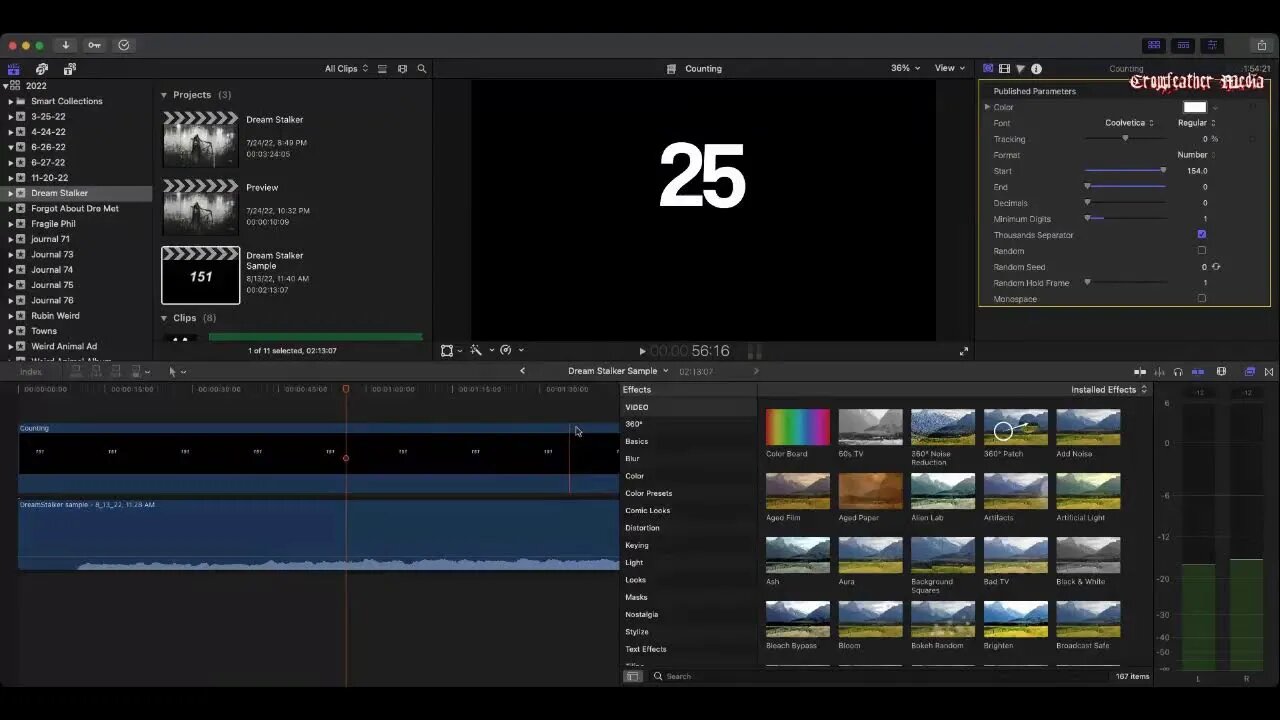Screen dimensions: 1280x720
Task: Select the Text Effects category
Action: [x=646, y=649]
